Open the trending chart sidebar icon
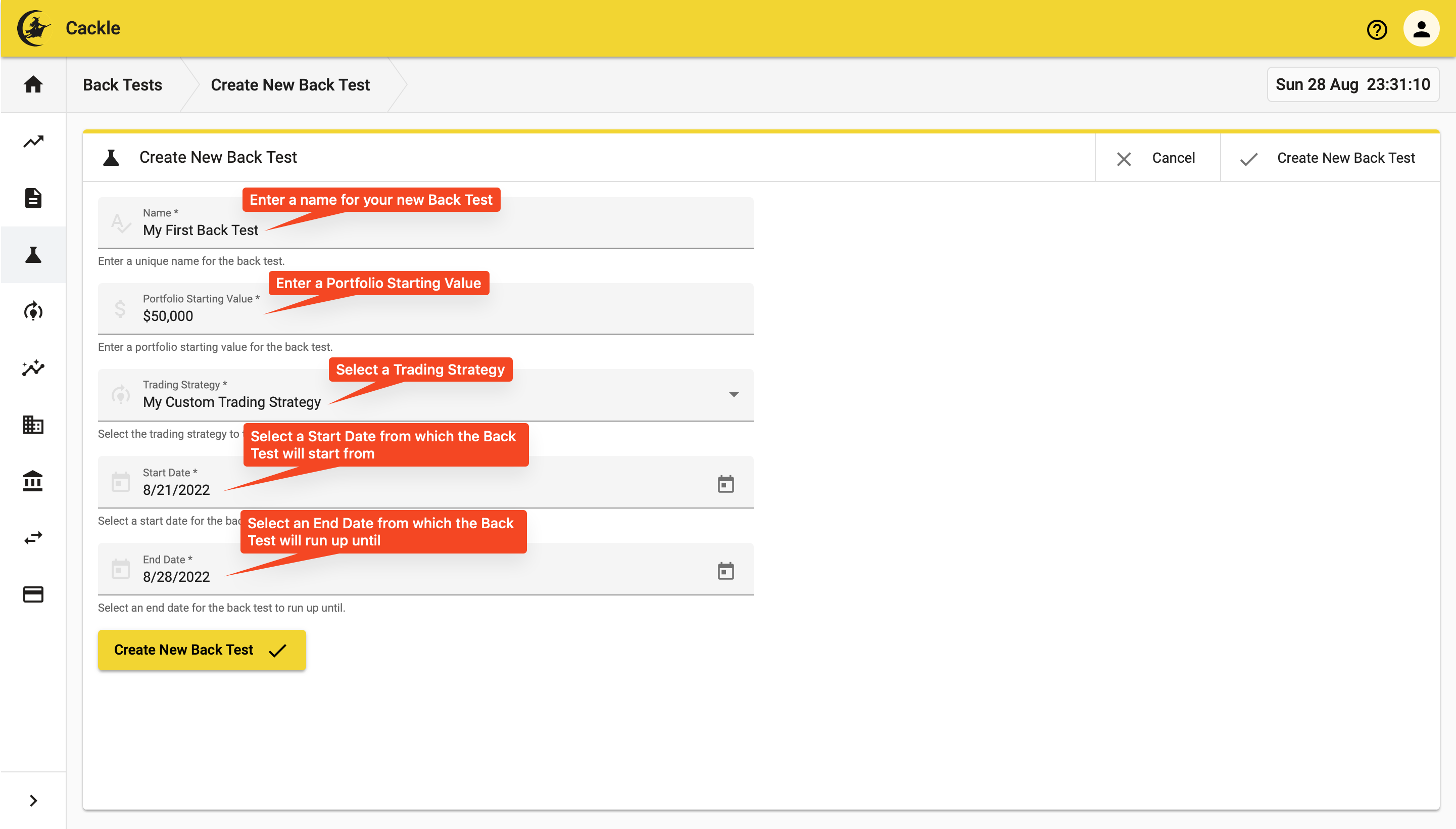Screen dimensions: 1456x829 tap(33, 141)
